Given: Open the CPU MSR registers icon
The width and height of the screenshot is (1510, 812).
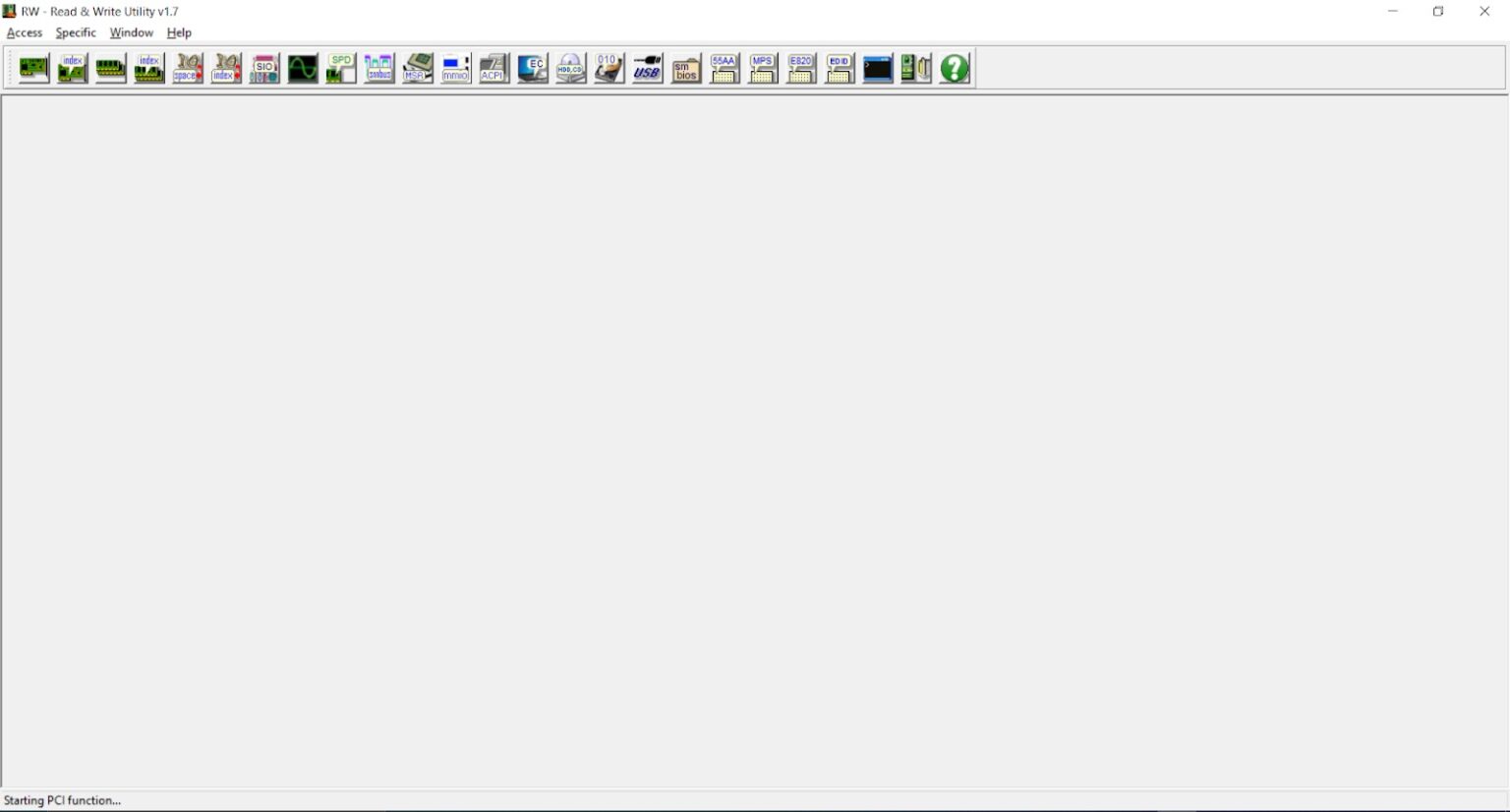Looking at the screenshot, I should click(417, 69).
